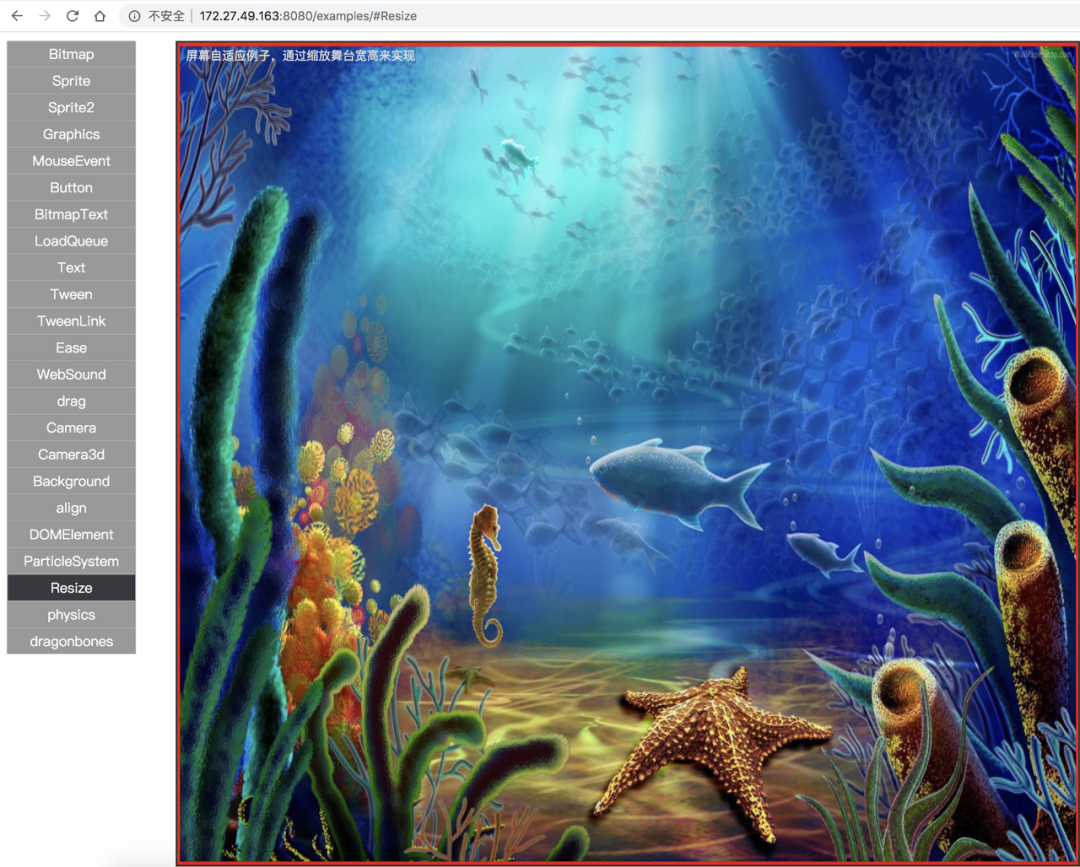Go back with the browser back arrow
The image size is (1080, 867).
pyautogui.click(x=17, y=16)
